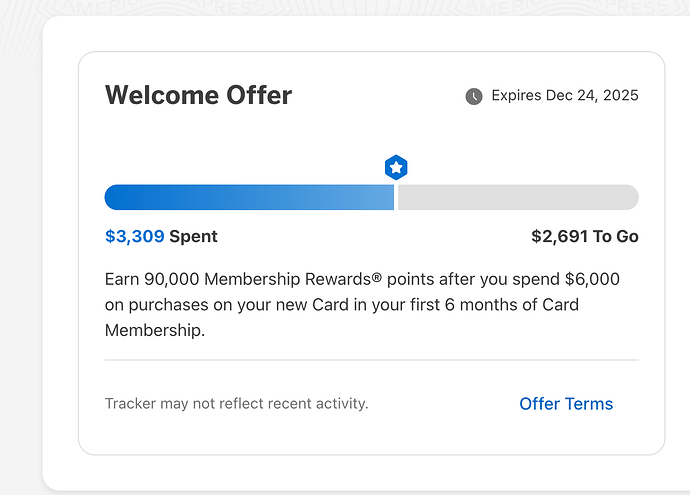Click the "2025" year in expiration date
Viewport: 690px width, 495px height.
(x=620, y=96)
